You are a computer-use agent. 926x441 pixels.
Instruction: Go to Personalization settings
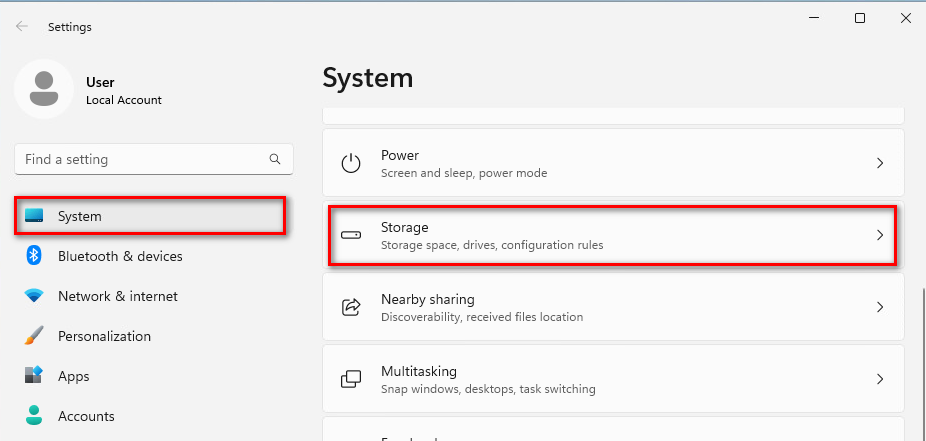104,336
